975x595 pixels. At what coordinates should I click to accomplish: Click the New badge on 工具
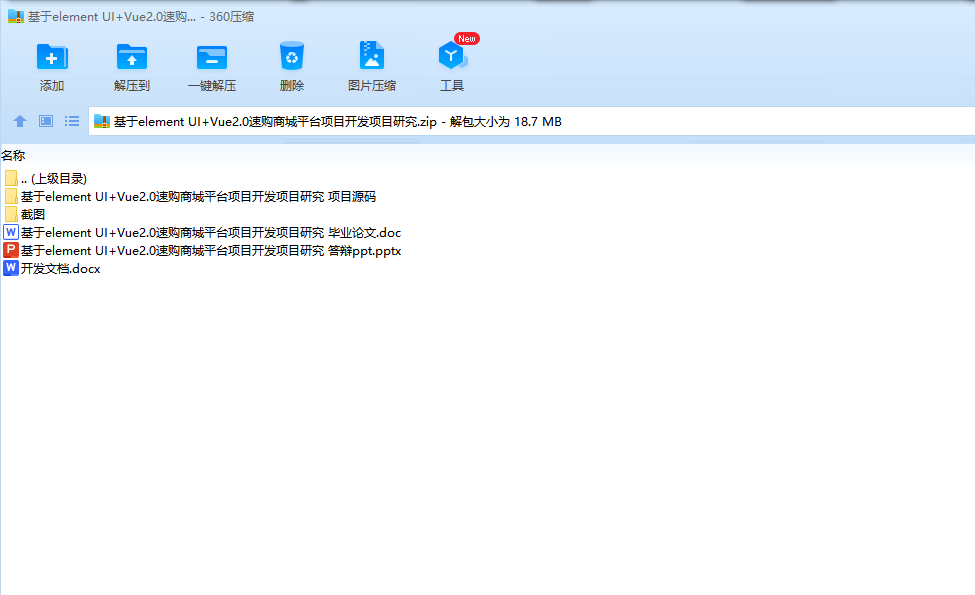click(466, 39)
